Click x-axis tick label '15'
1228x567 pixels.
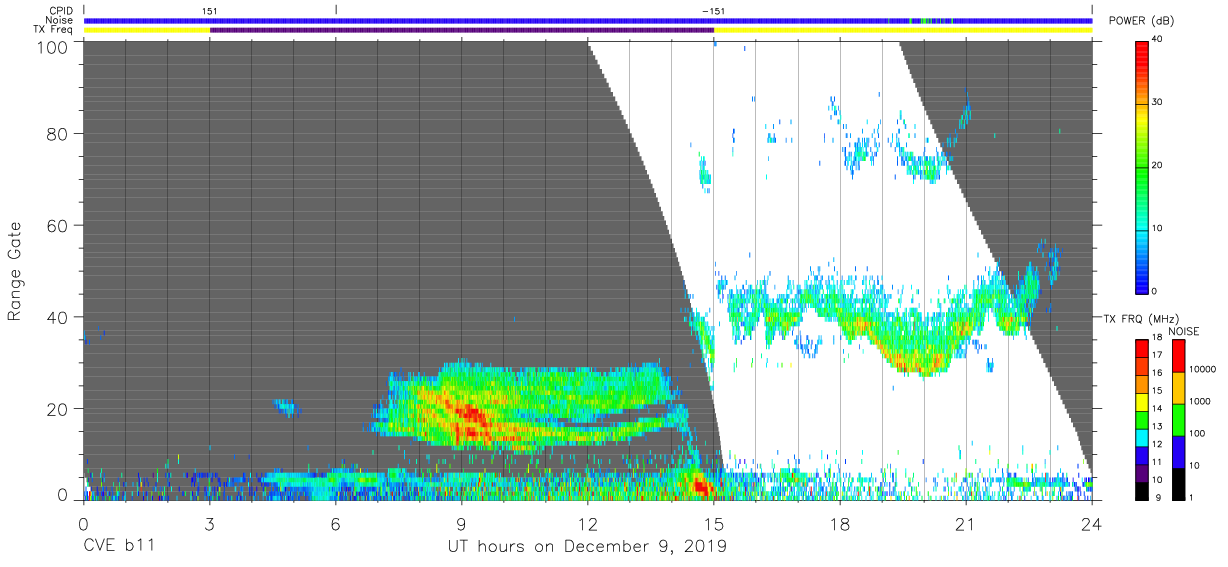click(x=713, y=524)
